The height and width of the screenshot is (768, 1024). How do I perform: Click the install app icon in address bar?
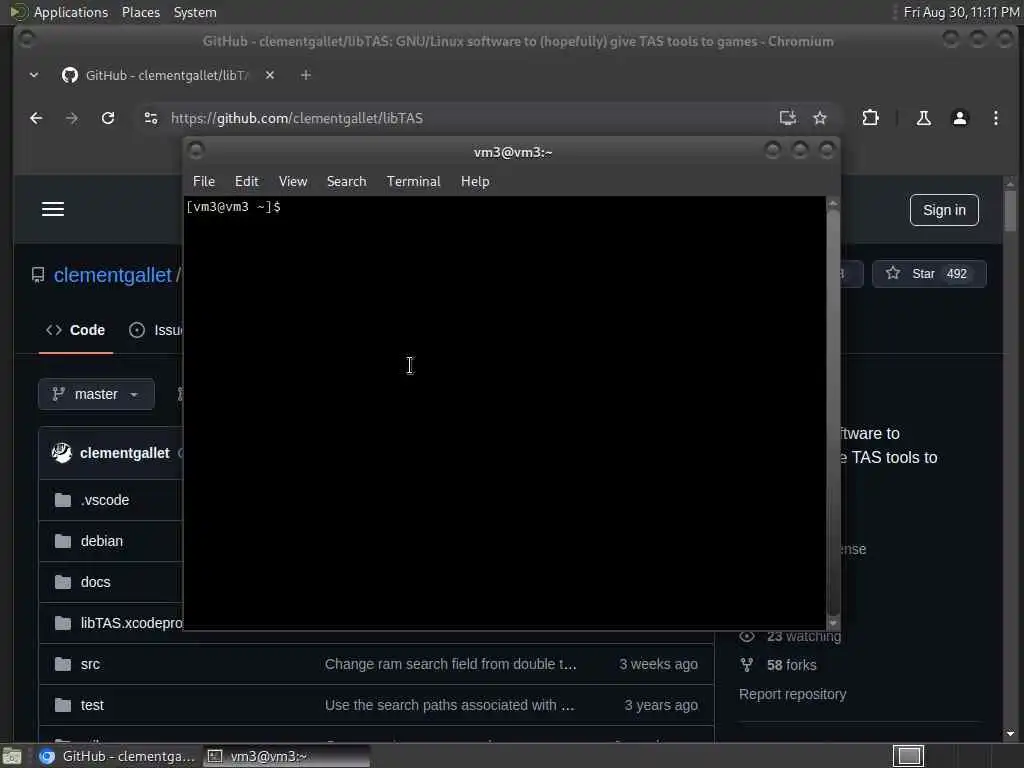(788, 118)
